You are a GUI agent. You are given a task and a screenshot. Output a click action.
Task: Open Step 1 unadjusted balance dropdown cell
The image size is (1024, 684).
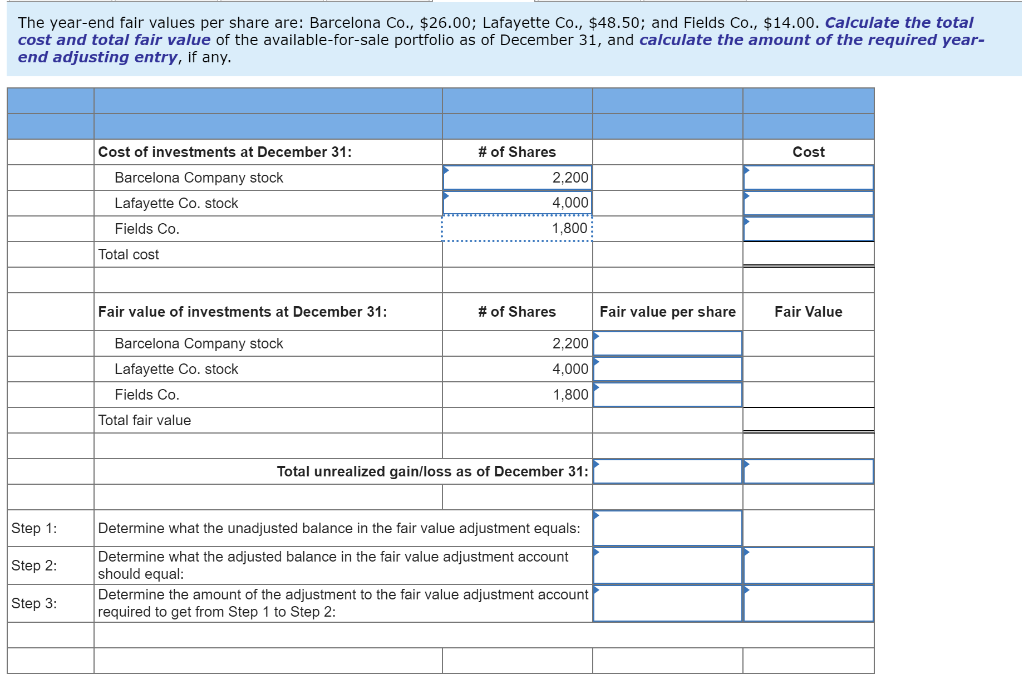[667, 528]
